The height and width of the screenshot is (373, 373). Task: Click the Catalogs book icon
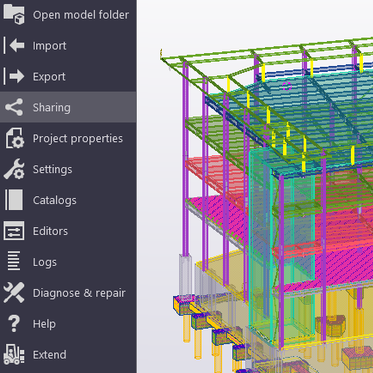pyautogui.click(x=14, y=200)
